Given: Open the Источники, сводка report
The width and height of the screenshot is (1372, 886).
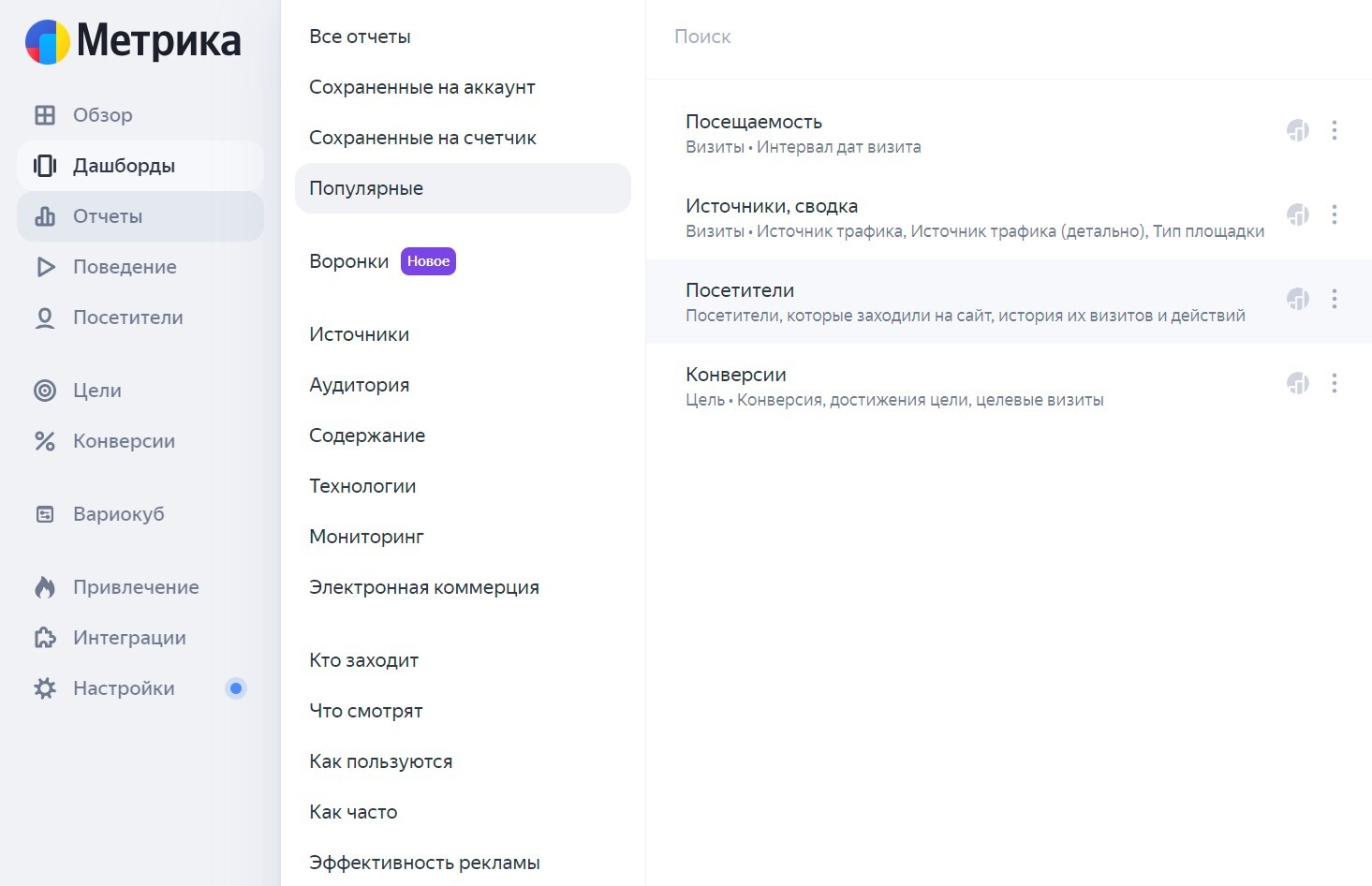Looking at the screenshot, I should tap(772, 206).
